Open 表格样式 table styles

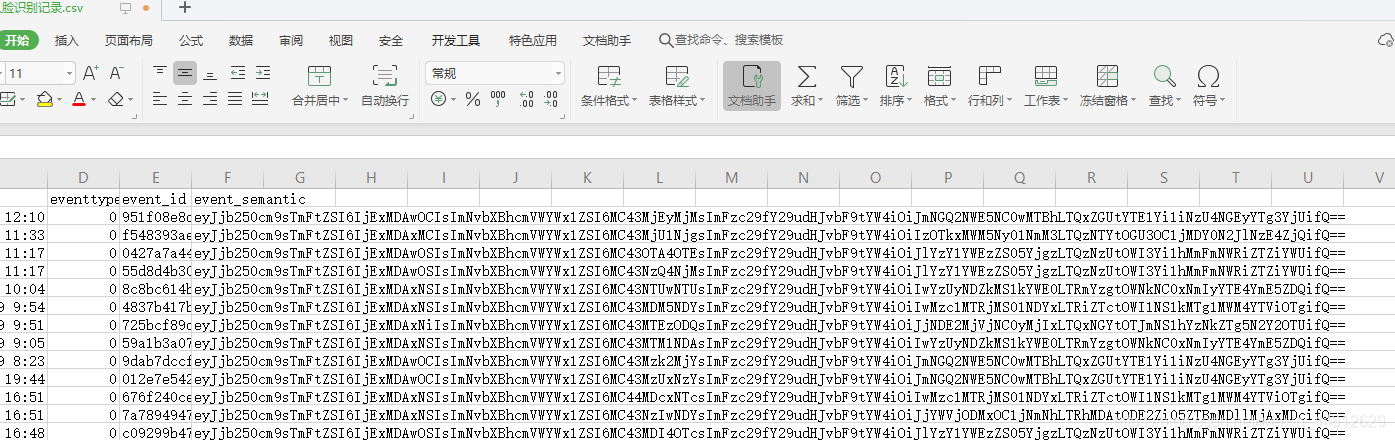pyautogui.click(x=677, y=85)
